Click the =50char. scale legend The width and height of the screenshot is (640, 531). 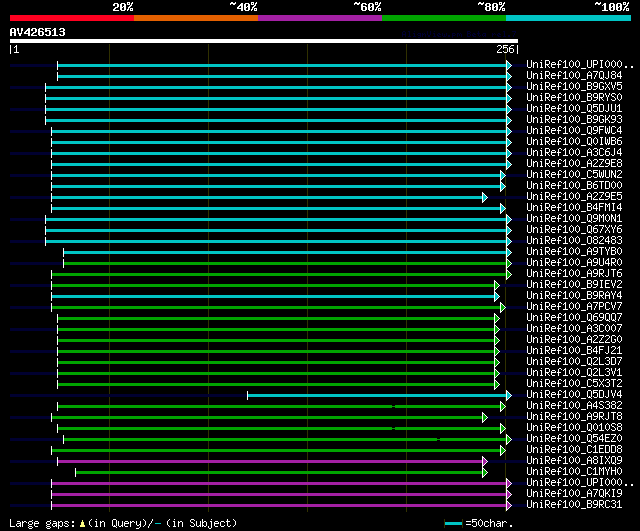479,523
